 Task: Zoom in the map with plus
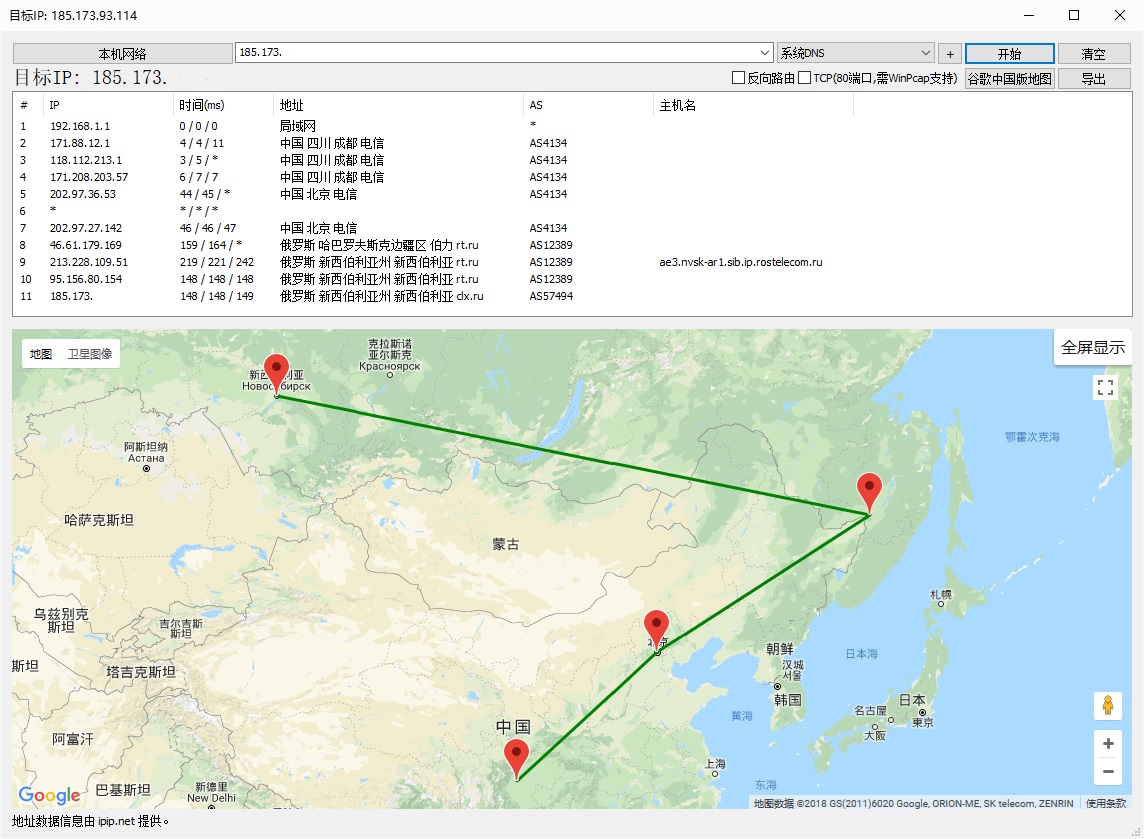[1108, 743]
